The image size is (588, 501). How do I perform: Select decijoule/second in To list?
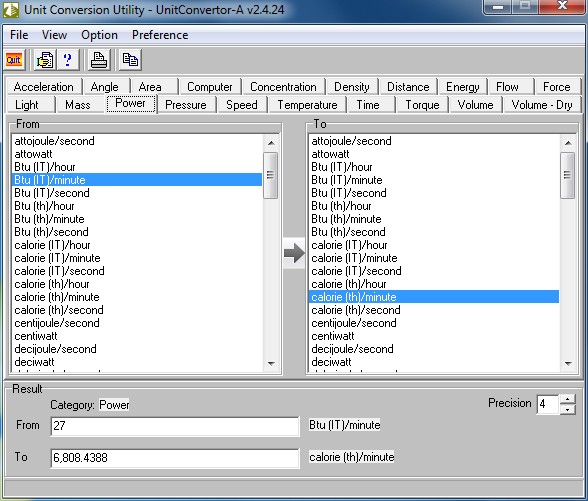pos(434,349)
